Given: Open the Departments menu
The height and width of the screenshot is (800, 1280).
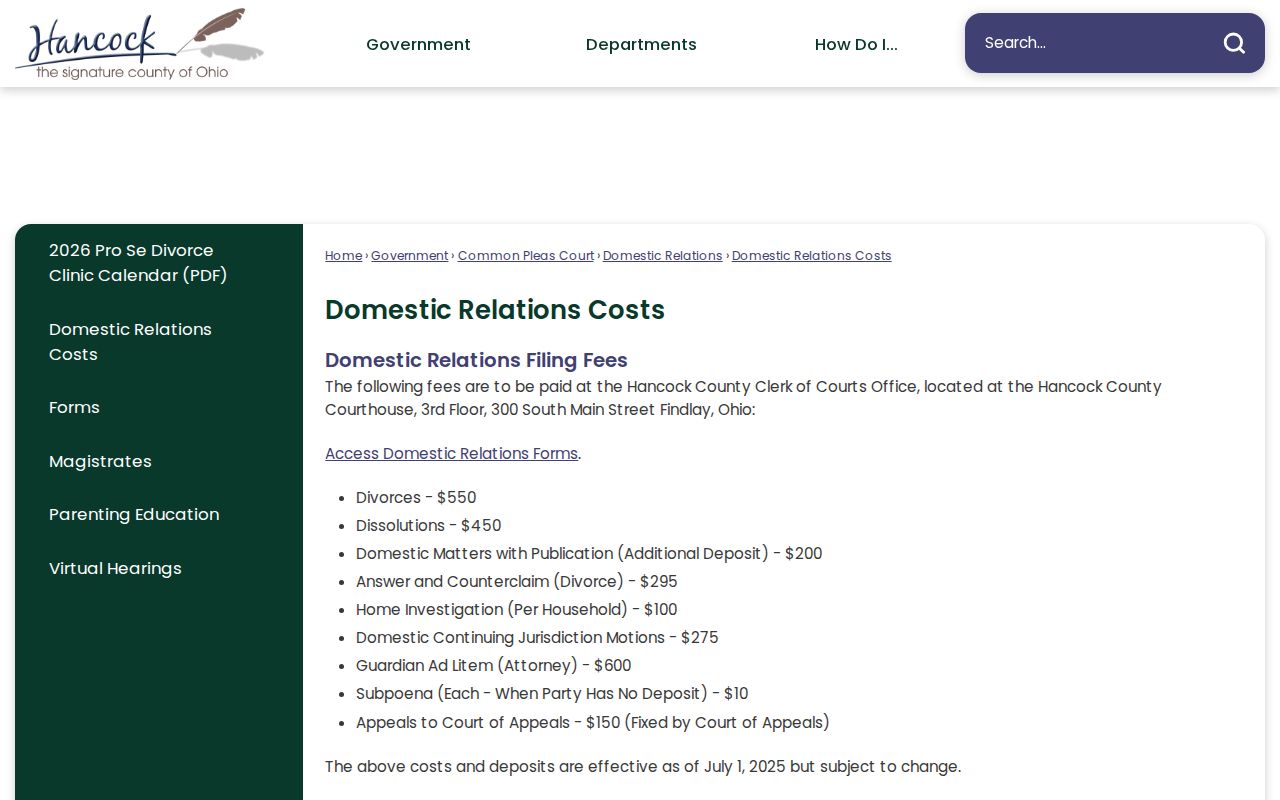Looking at the screenshot, I should click(x=641, y=44).
